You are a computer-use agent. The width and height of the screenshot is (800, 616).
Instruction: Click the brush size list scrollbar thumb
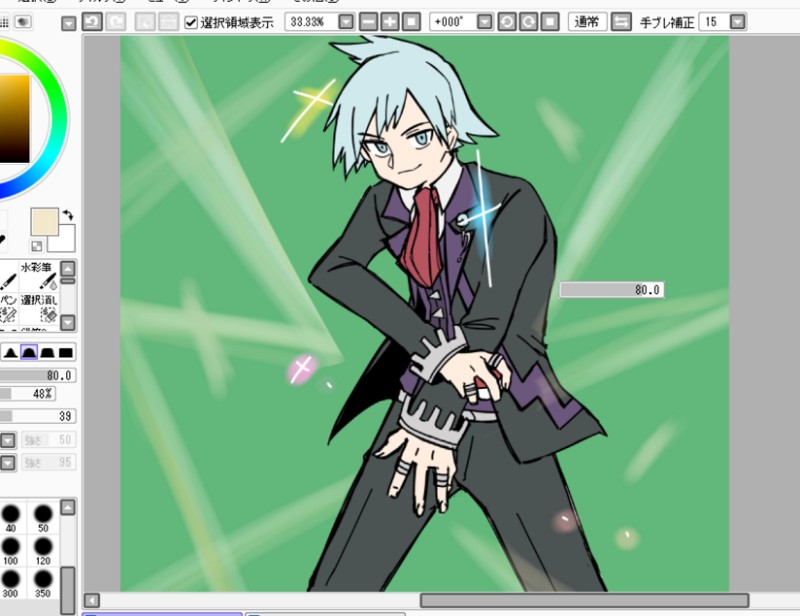(68, 589)
